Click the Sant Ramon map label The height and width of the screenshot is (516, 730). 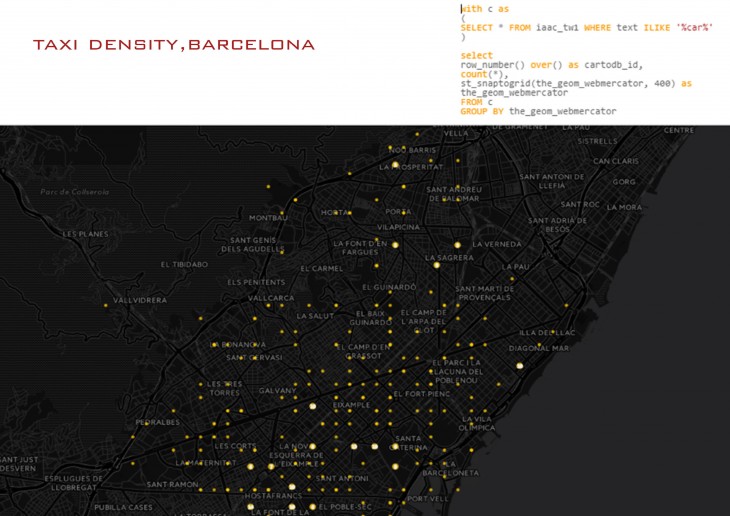point(172,484)
